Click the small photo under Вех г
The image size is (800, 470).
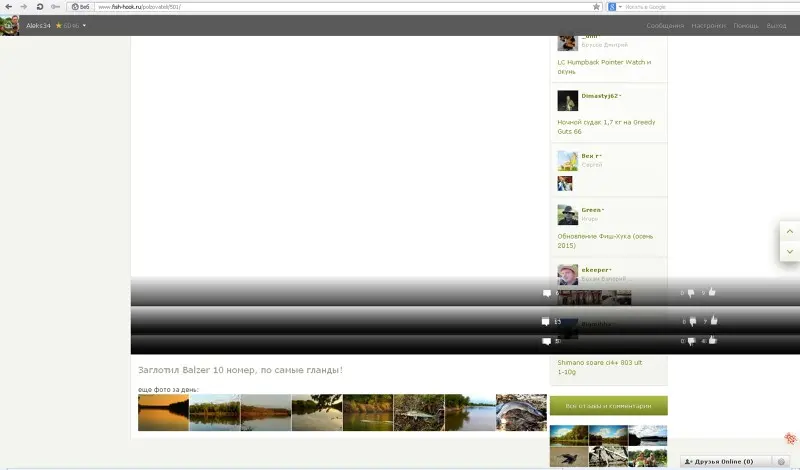pos(565,183)
